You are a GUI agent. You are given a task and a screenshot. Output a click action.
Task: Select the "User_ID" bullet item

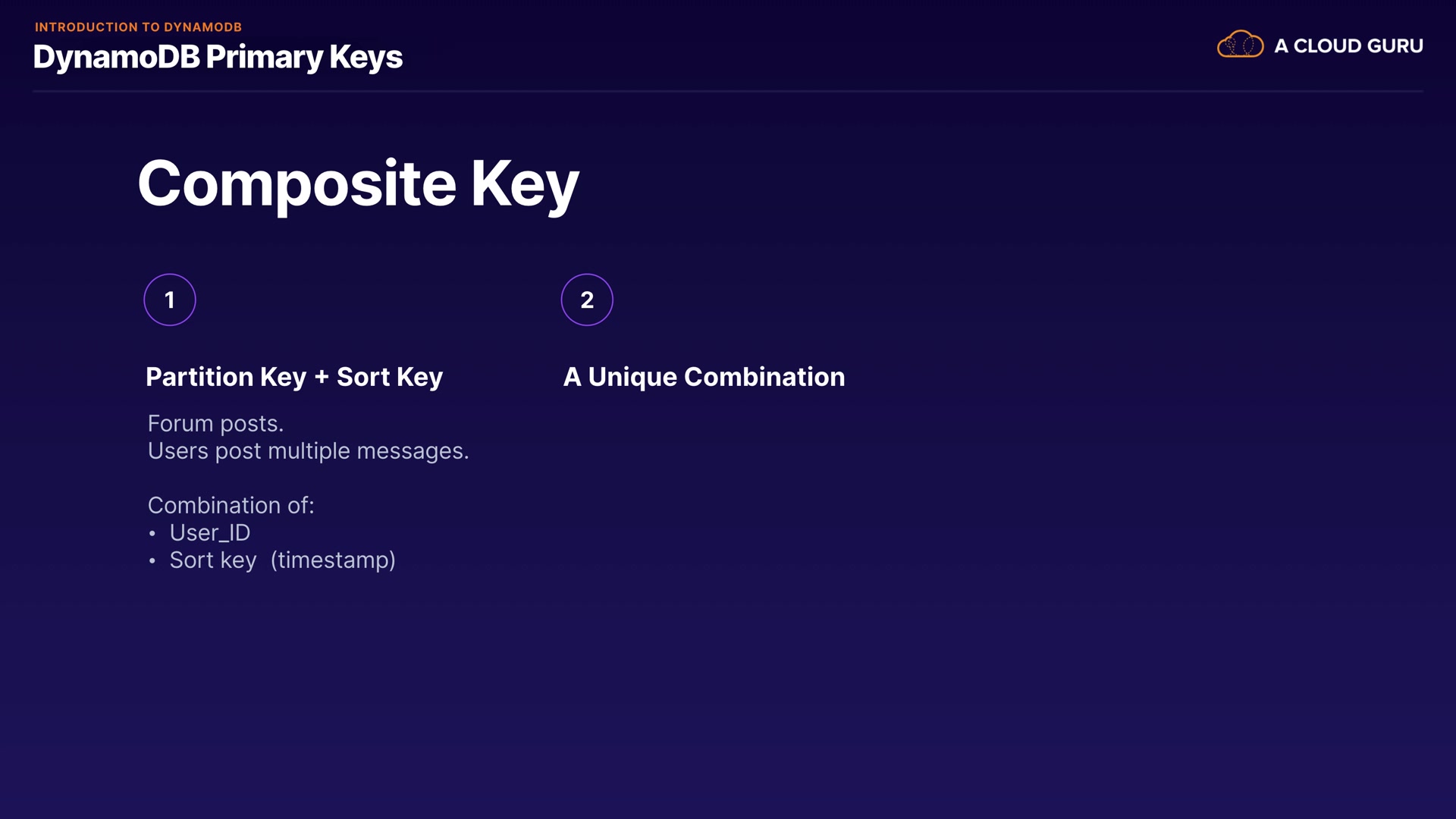pos(209,533)
